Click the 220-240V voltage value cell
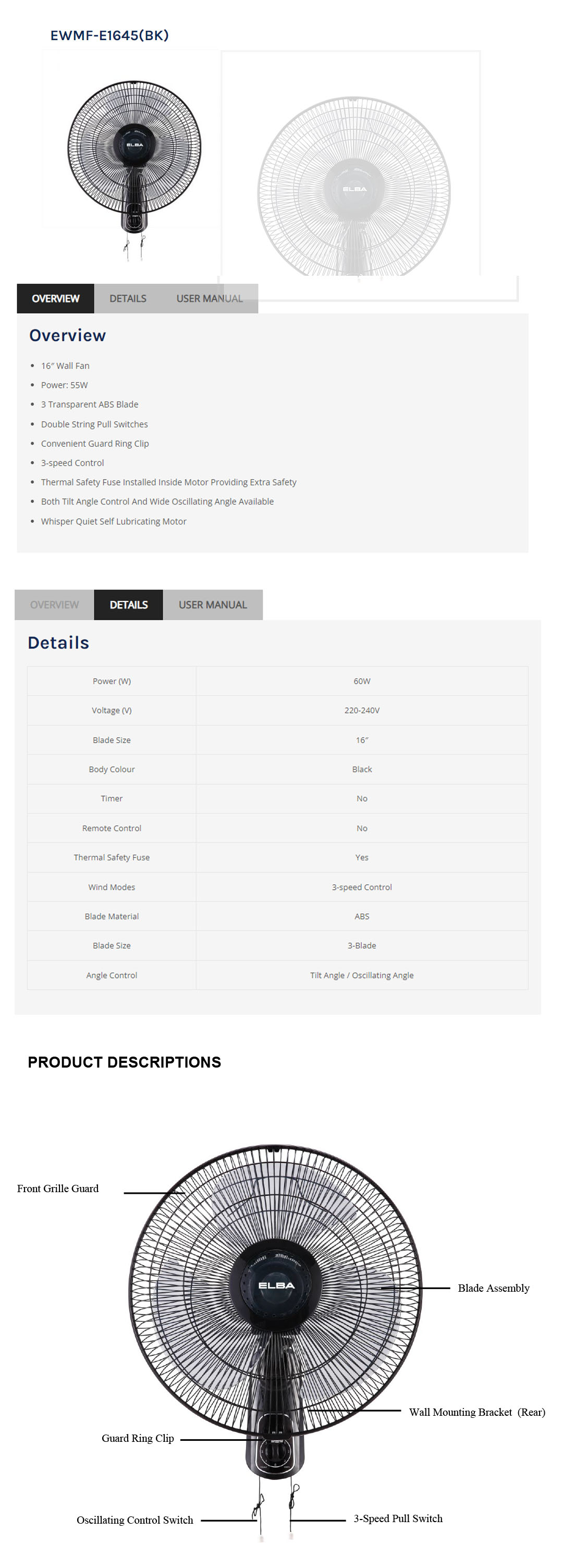Image resolution: width=563 pixels, height=1568 pixels. pyautogui.click(x=362, y=710)
